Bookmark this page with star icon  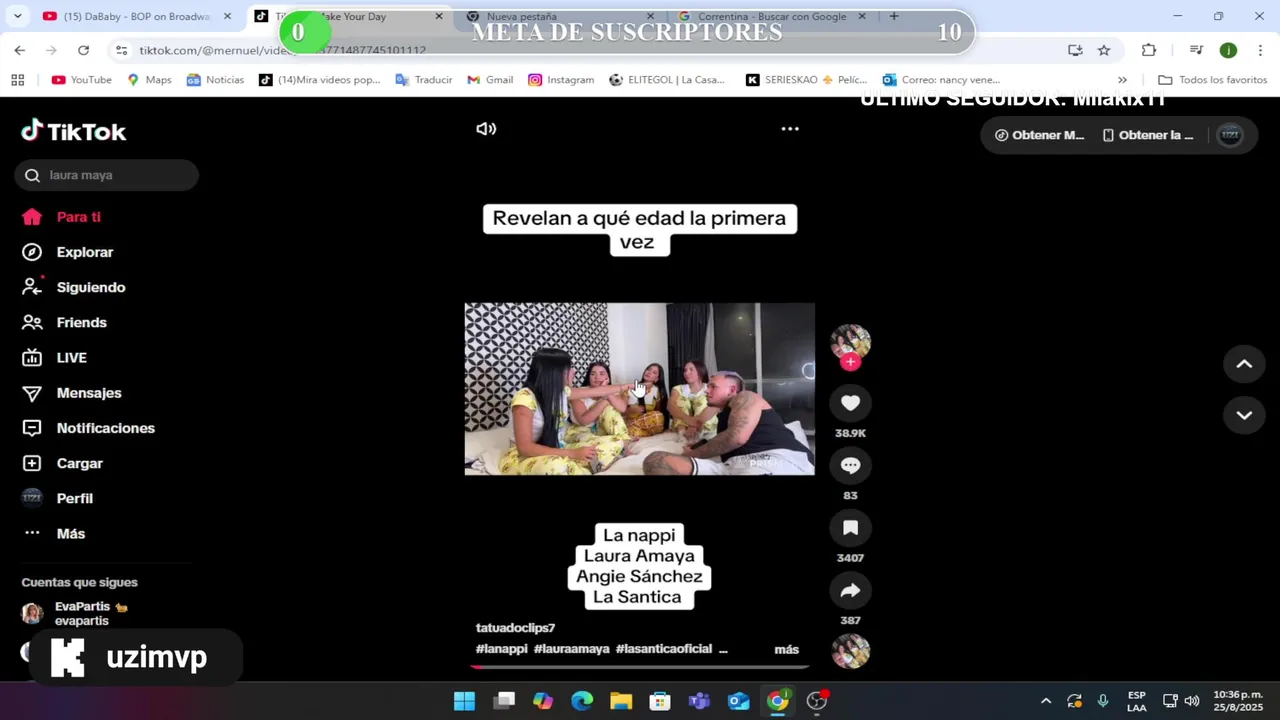(1104, 50)
